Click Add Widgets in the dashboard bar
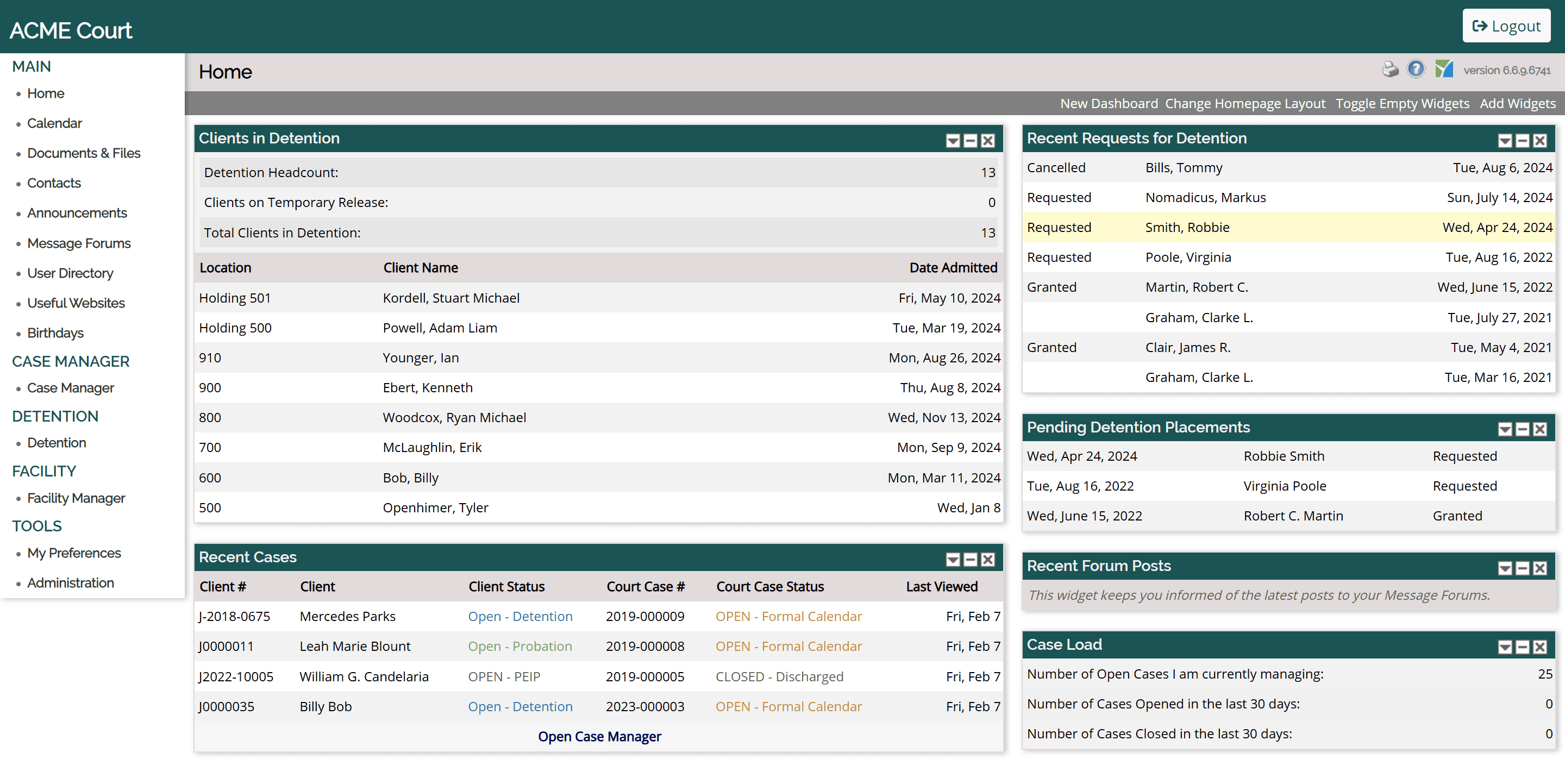Screen dimensions: 1565x784 click(x=1517, y=103)
